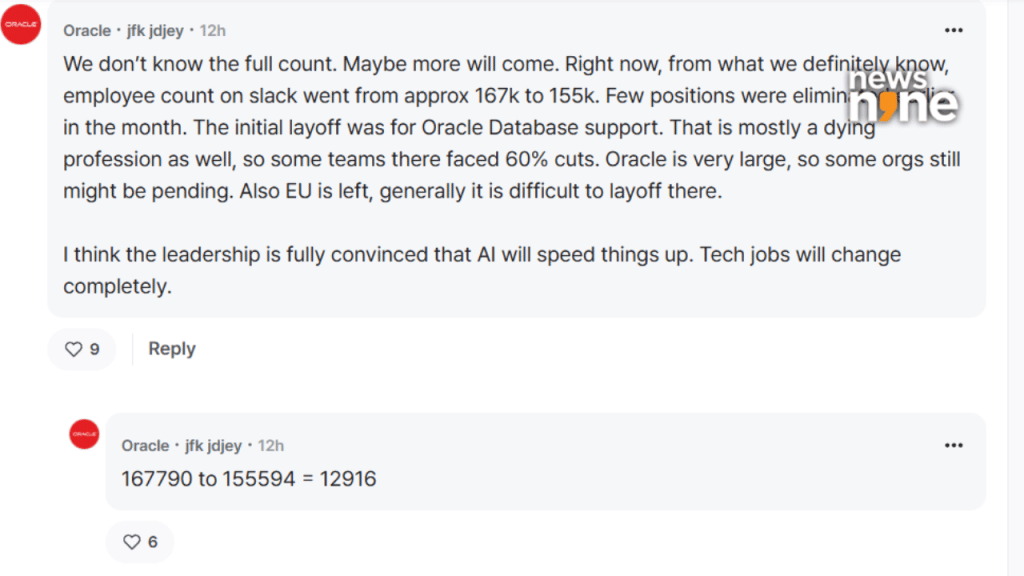The width and height of the screenshot is (1024, 576).
Task: Open the three-dot menu on the top comment
Action: tap(954, 30)
